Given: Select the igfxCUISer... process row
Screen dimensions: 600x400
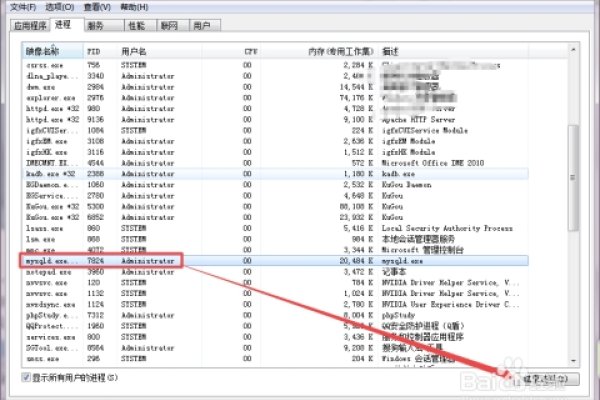Looking at the screenshot, I should (x=276, y=130).
